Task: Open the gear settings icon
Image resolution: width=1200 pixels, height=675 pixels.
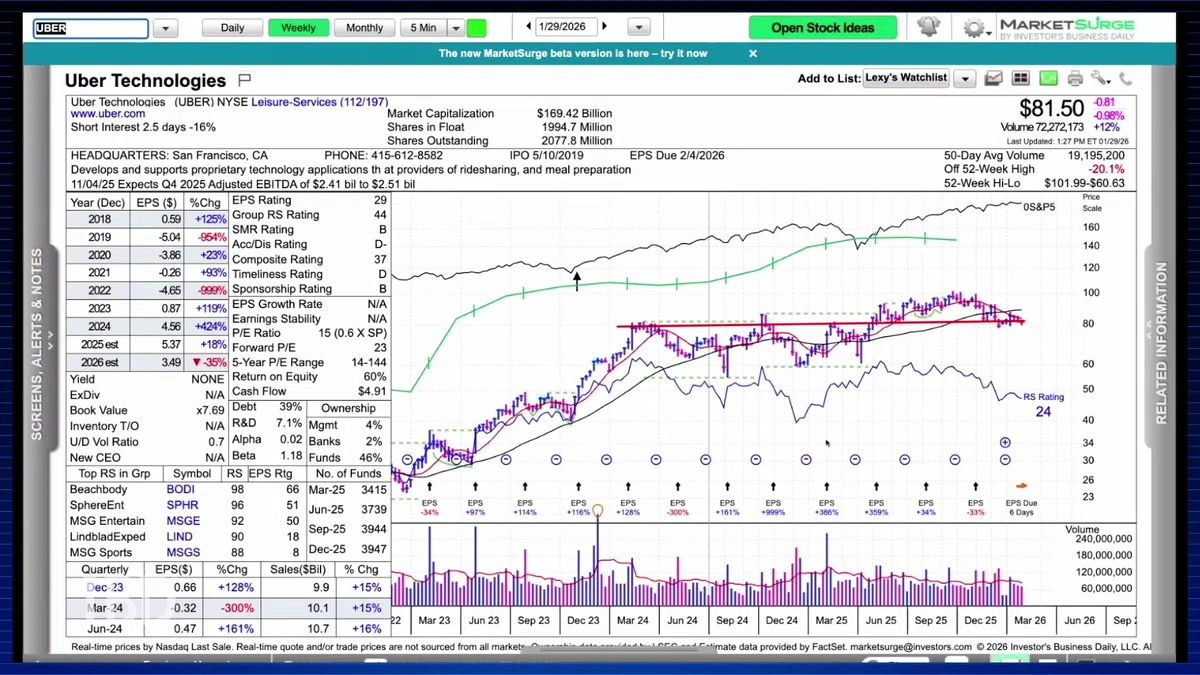Action: click(x=973, y=28)
